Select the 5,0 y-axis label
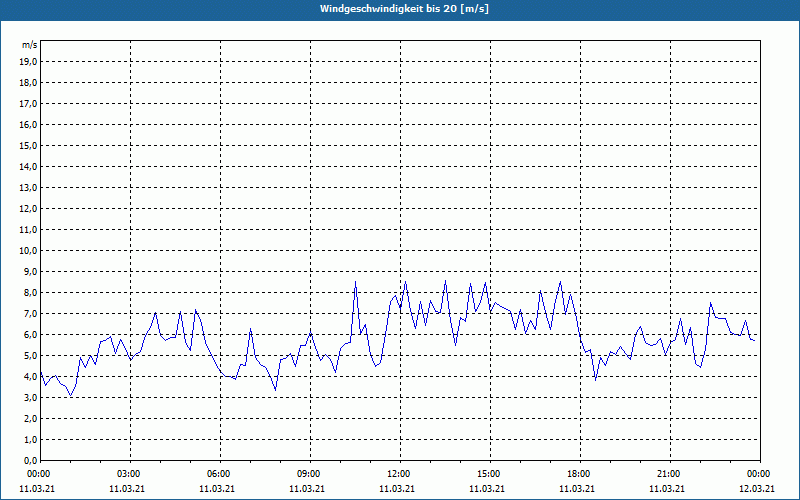The image size is (800, 500). tap(31, 356)
